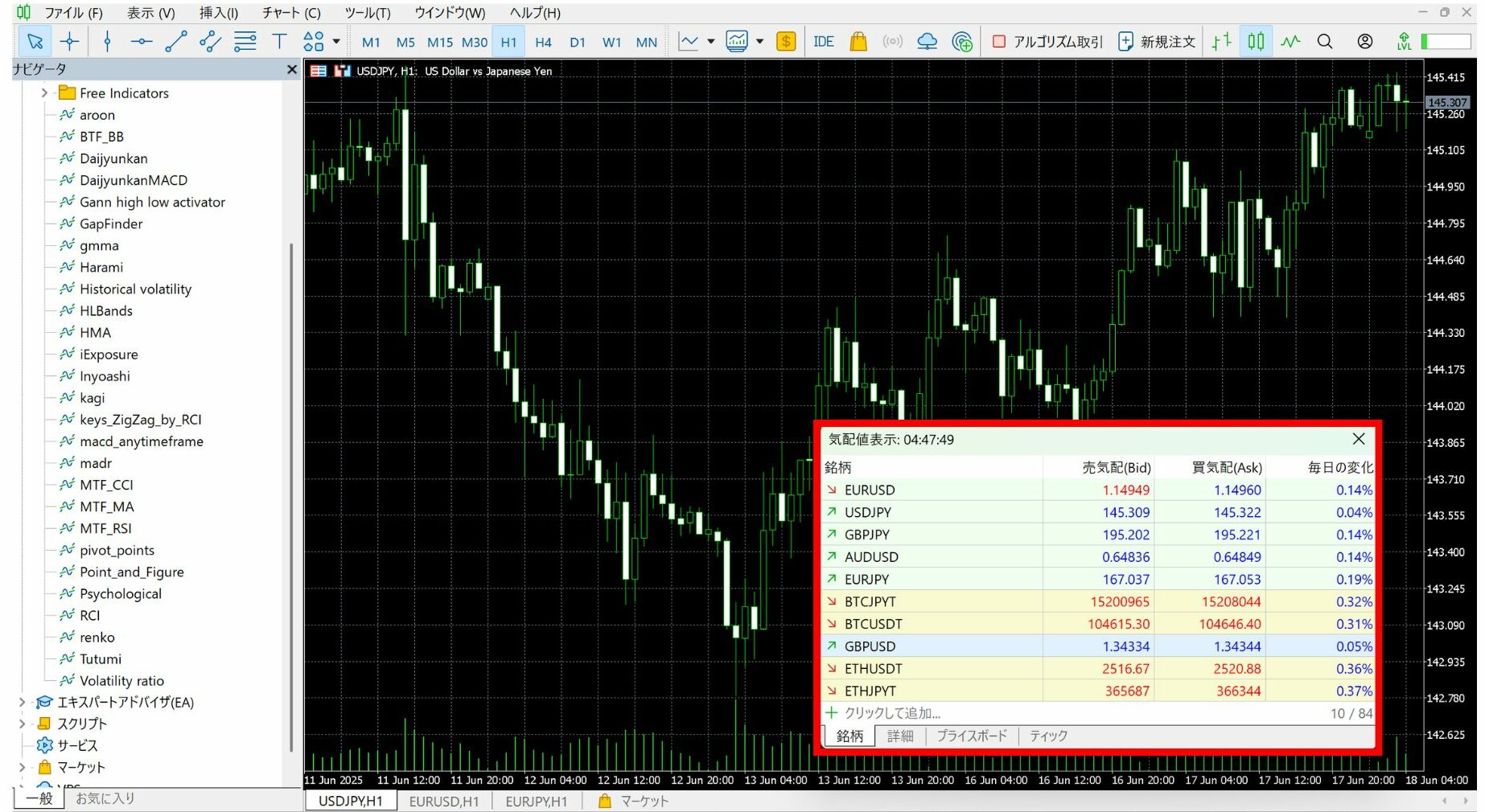1485x812 pixels.
Task: Open the VPS cloud hosting icon
Action: [x=927, y=42]
